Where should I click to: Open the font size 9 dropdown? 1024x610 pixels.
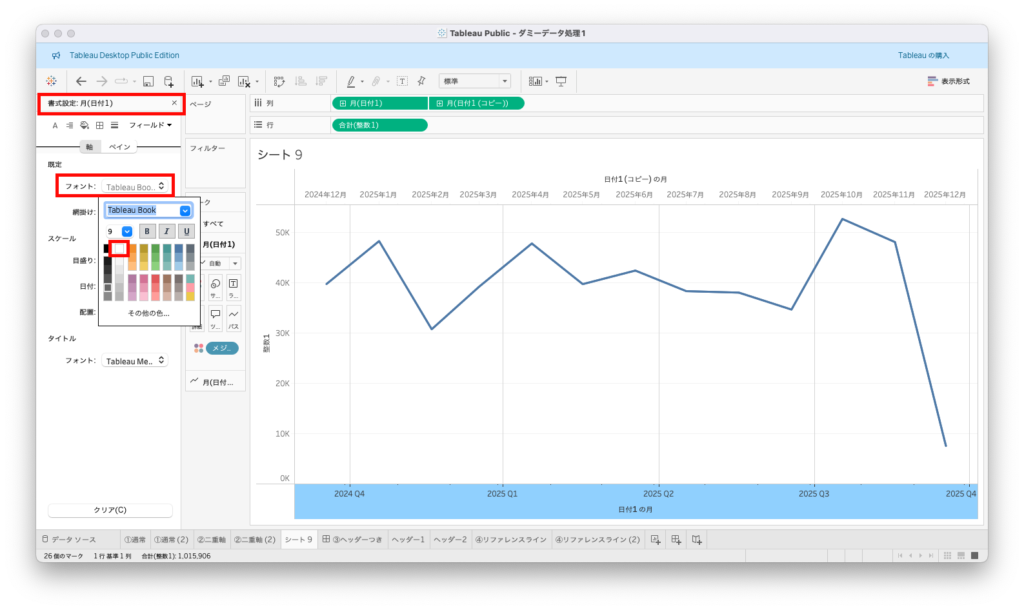127,231
